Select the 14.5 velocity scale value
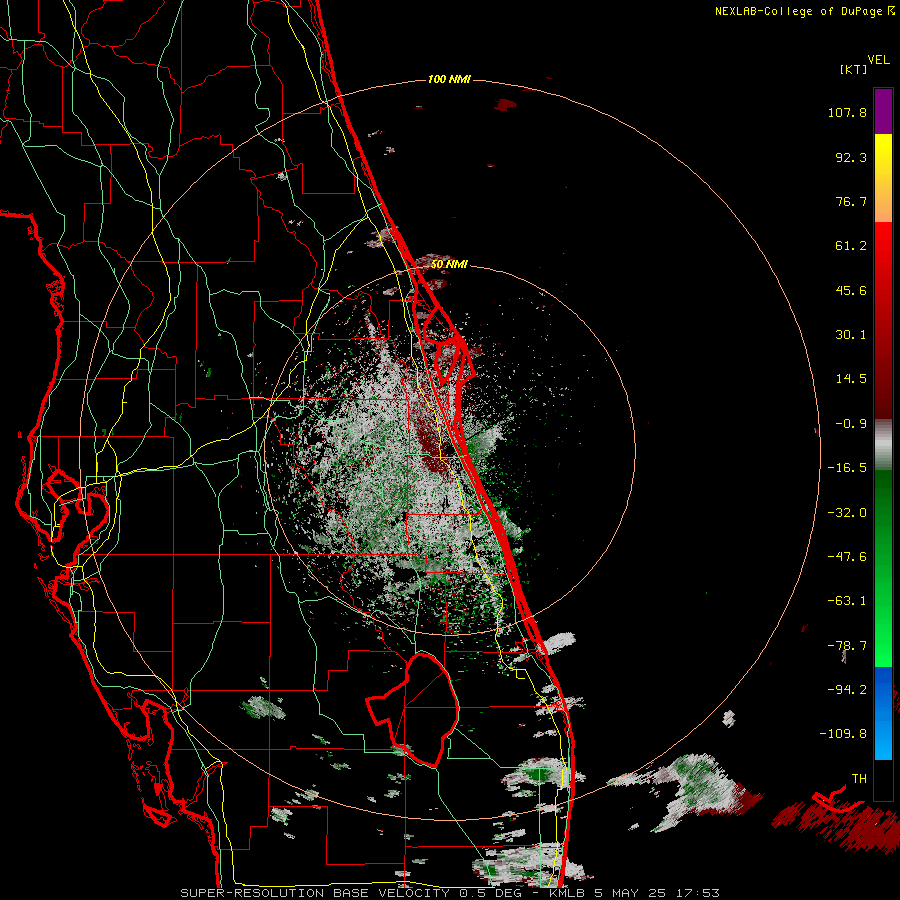Viewport: 900px width, 900px height. pos(851,379)
